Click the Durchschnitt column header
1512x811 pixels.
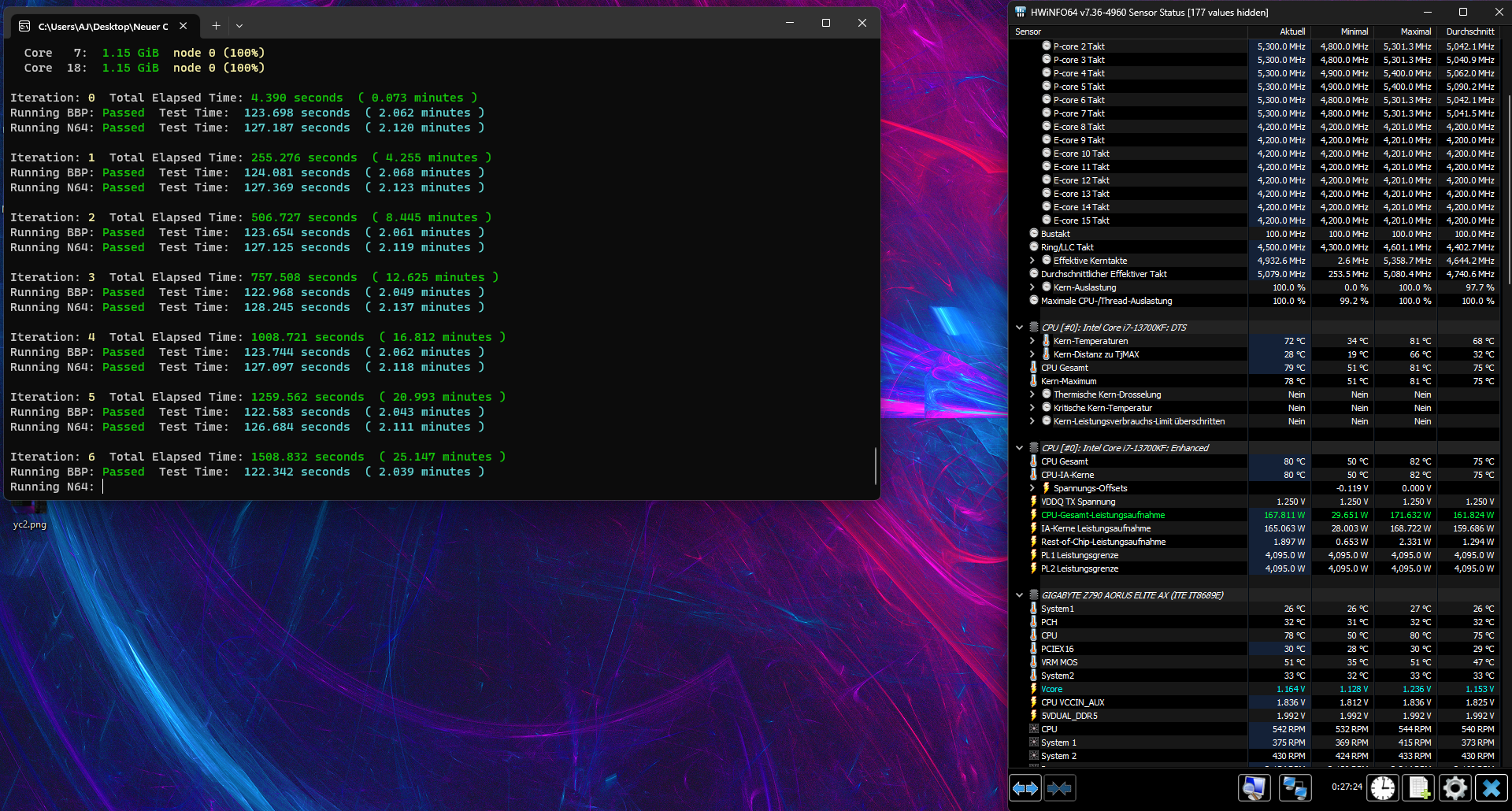[x=1468, y=31]
